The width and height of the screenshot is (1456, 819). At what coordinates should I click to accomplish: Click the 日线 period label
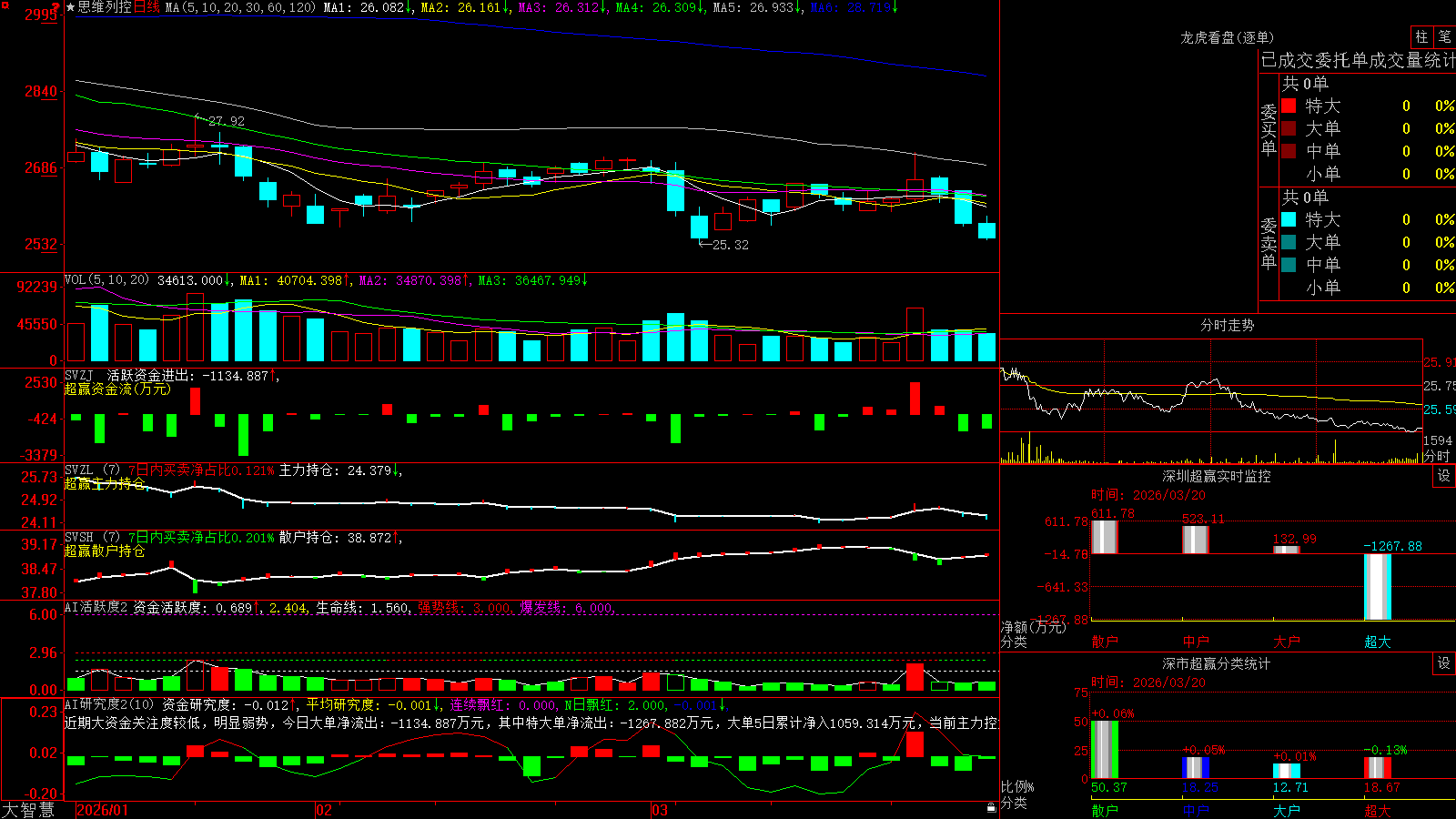[147, 7]
